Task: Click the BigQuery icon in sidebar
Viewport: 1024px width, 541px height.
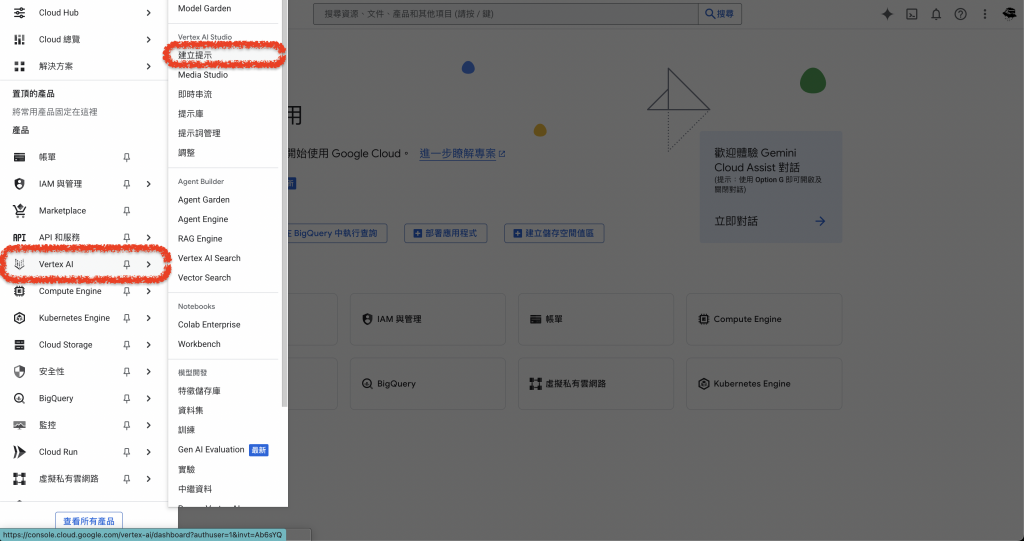Action: (x=20, y=398)
